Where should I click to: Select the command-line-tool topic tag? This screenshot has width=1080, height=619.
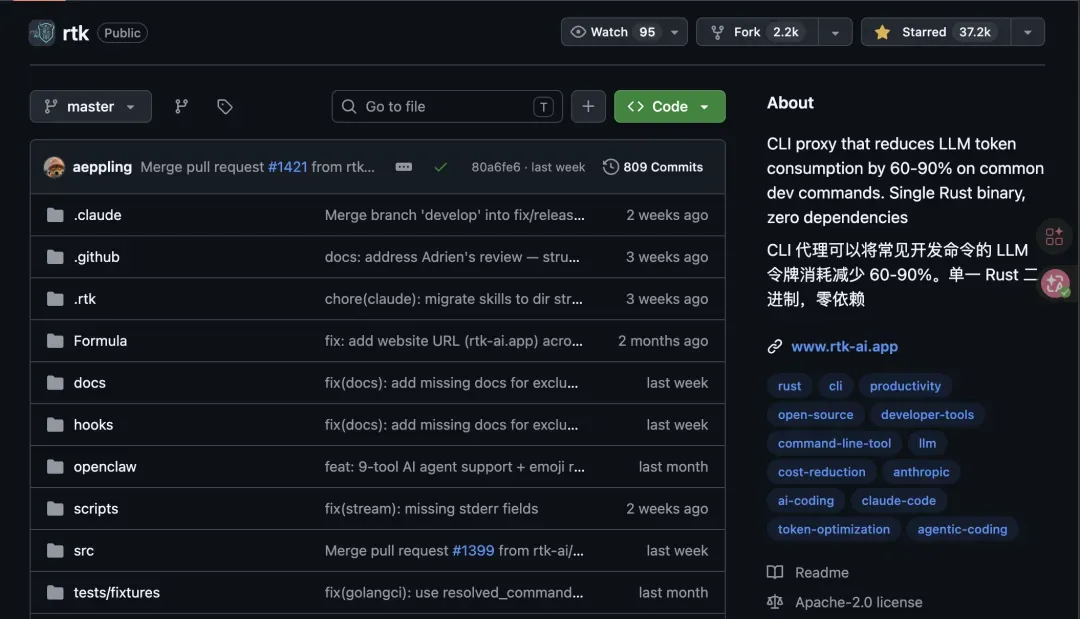point(834,443)
